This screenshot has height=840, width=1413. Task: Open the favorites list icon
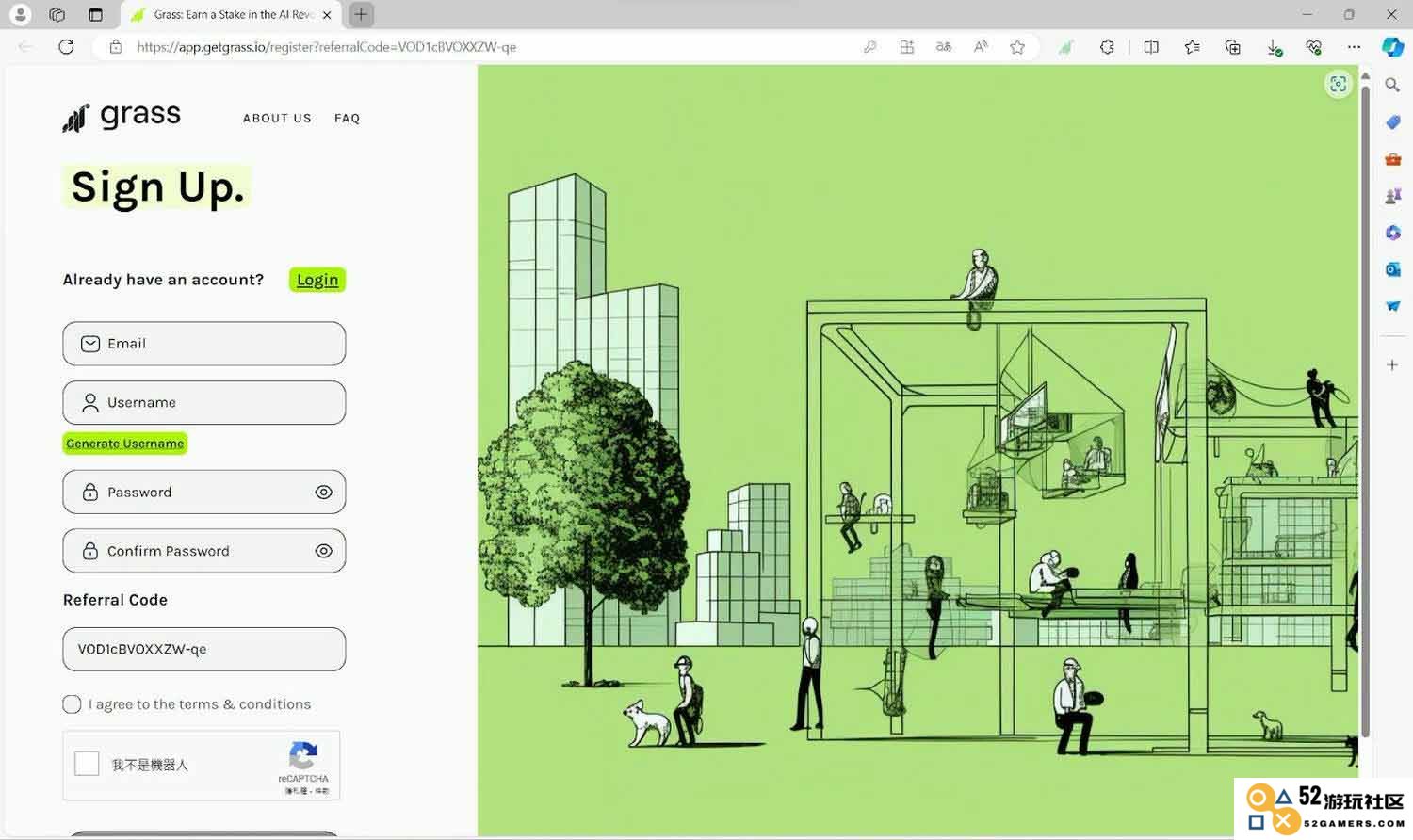1192,47
